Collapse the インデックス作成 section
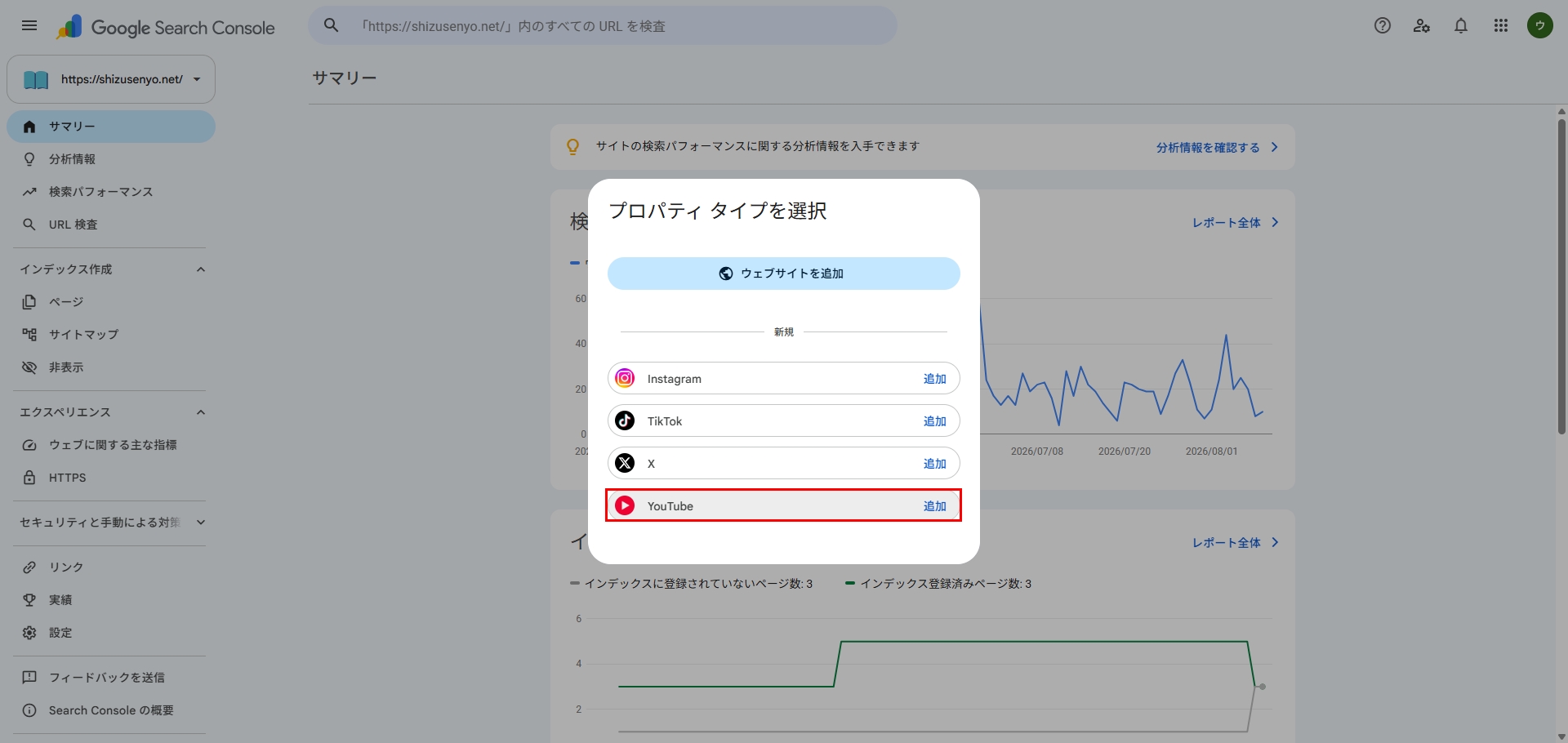 (201, 269)
